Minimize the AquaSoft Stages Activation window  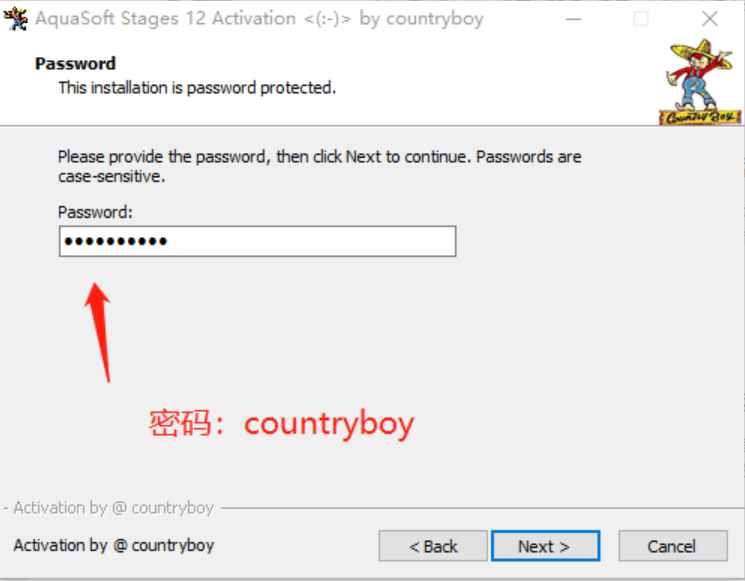point(573,19)
